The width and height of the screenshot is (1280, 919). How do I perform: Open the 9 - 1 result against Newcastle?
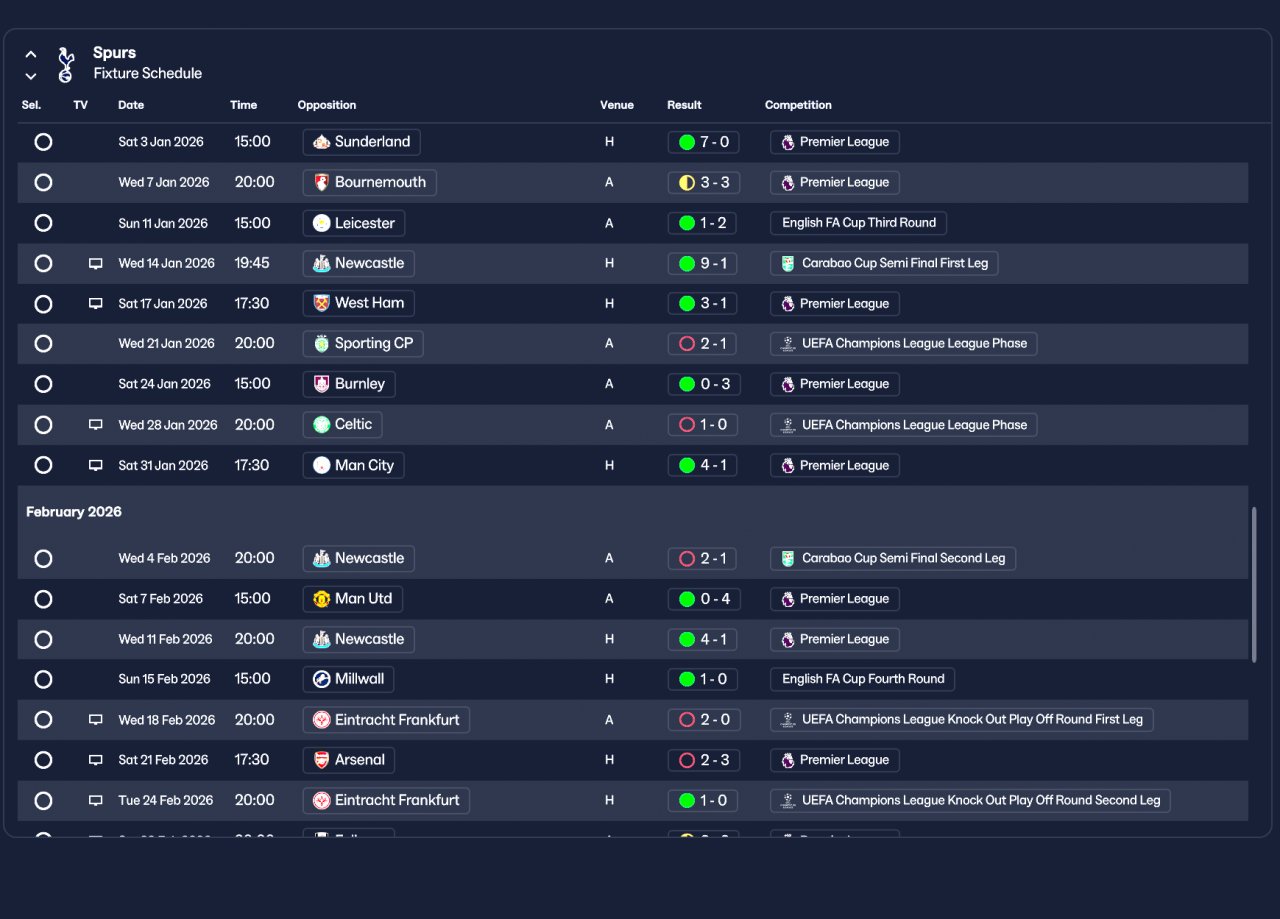pos(704,264)
